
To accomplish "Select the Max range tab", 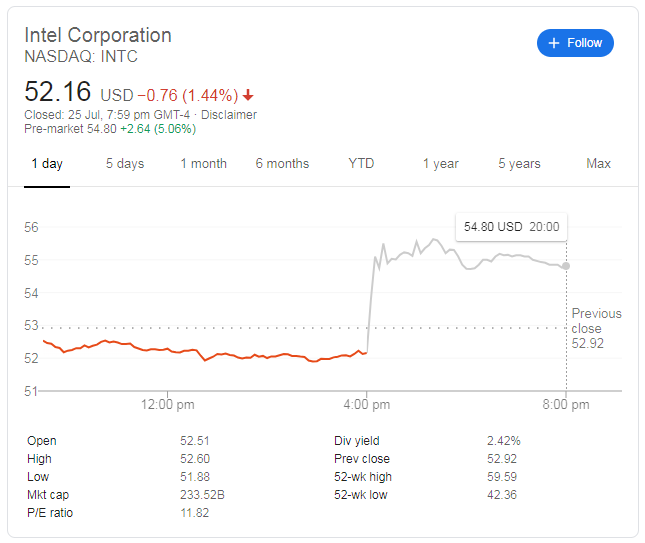I will click(598, 164).
